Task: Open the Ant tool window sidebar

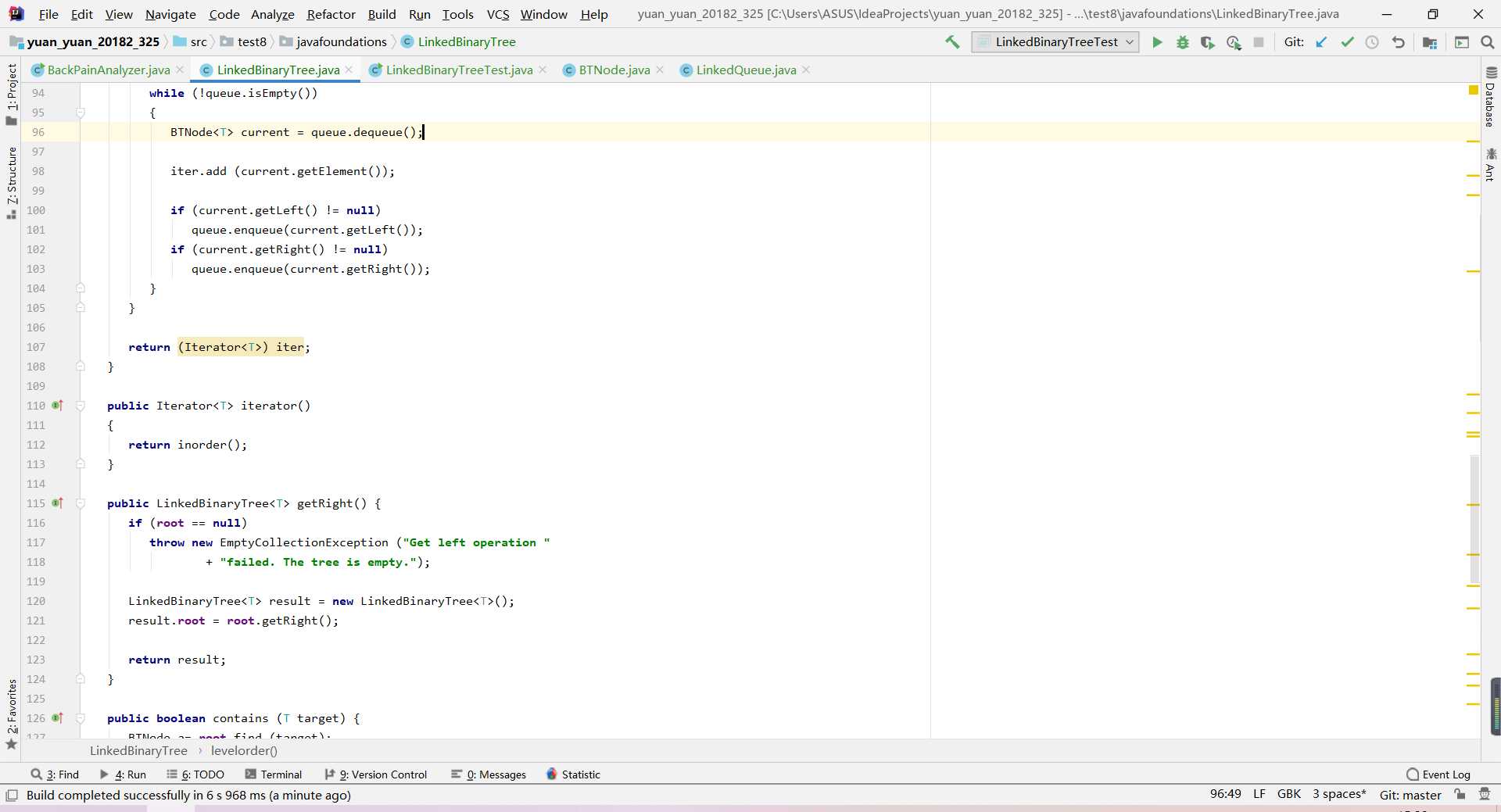Action: 1490,164
